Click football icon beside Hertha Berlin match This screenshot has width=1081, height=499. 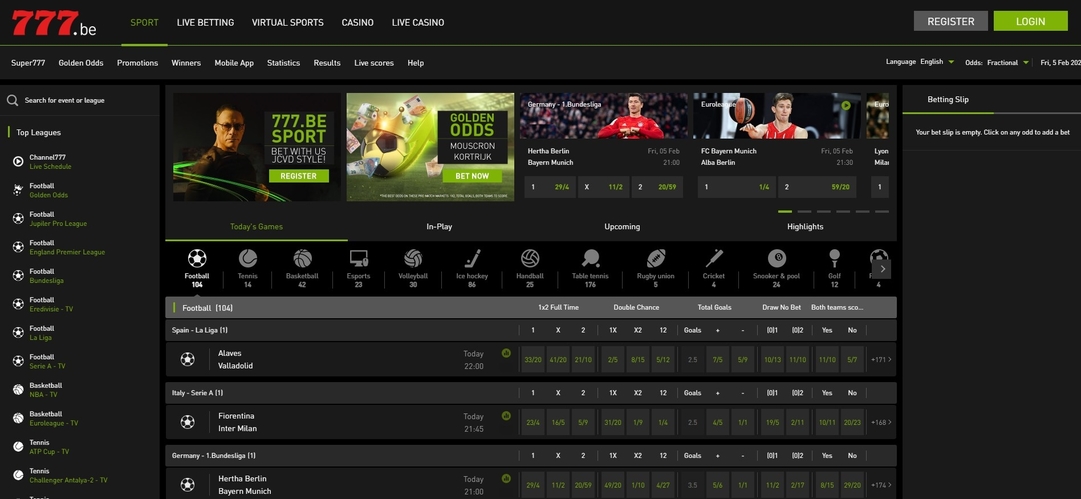click(x=188, y=485)
